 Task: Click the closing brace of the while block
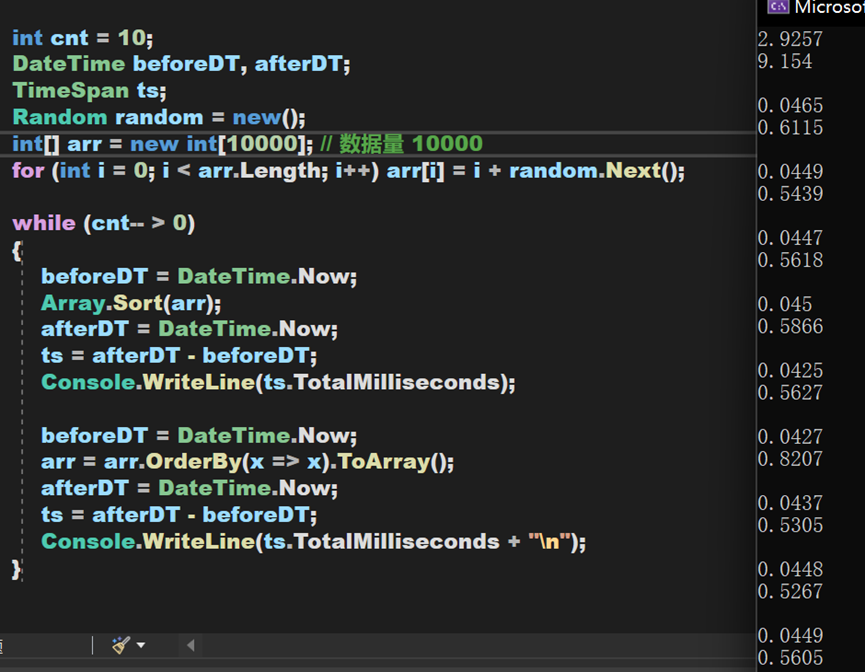tap(17, 568)
